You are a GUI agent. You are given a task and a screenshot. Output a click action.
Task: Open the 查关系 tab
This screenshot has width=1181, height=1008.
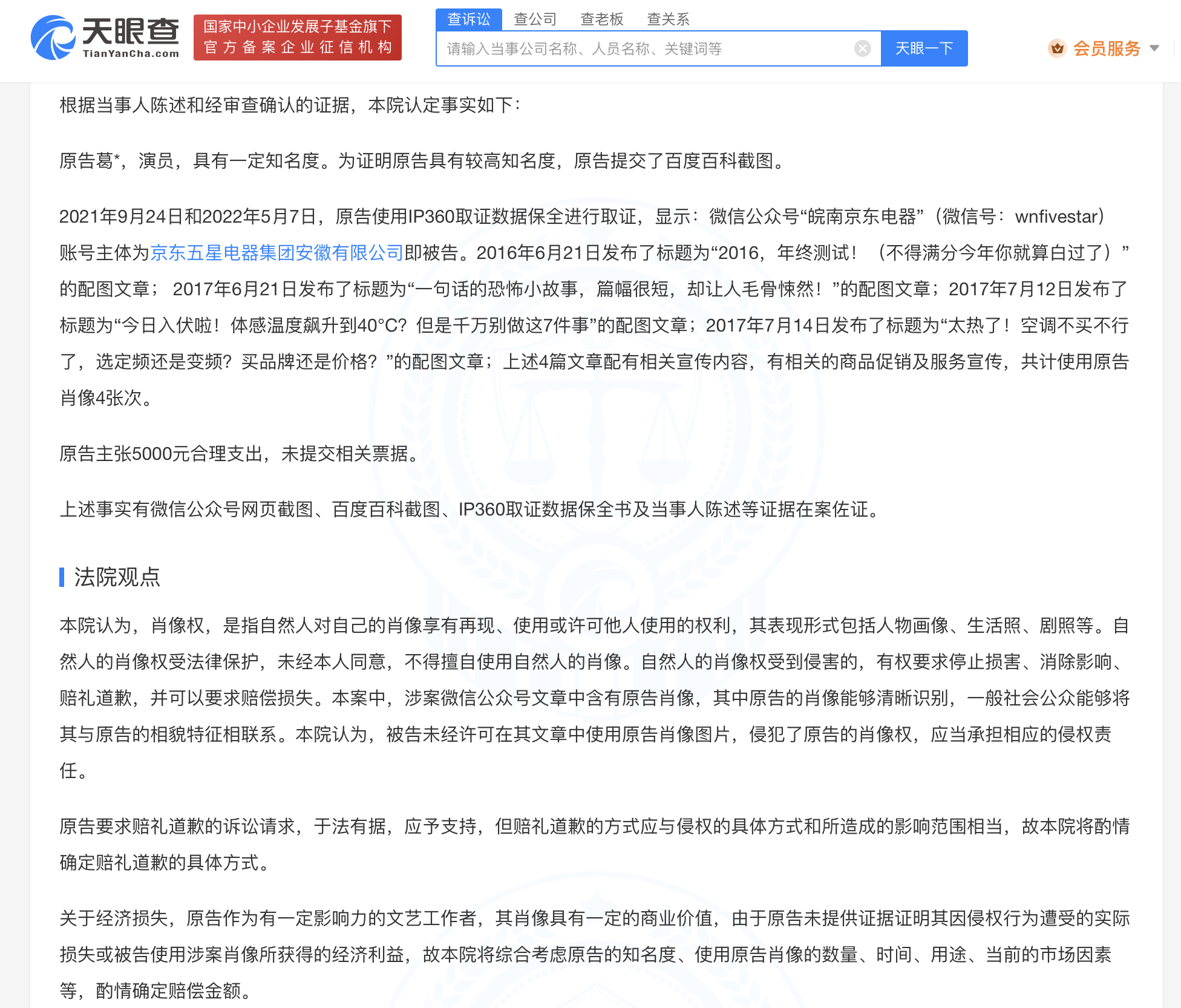tap(668, 19)
